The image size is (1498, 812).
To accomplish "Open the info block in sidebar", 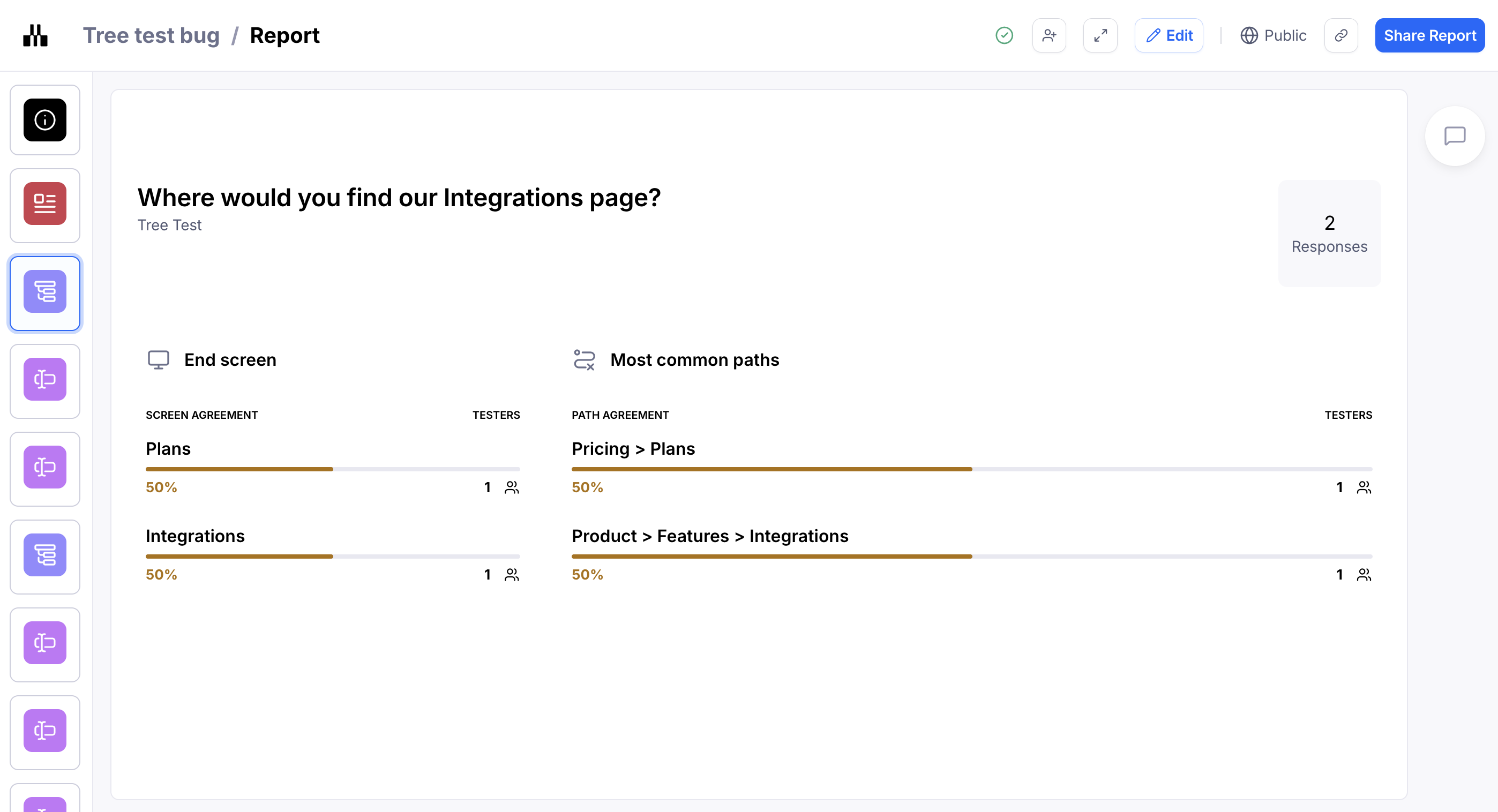I will tap(45, 120).
